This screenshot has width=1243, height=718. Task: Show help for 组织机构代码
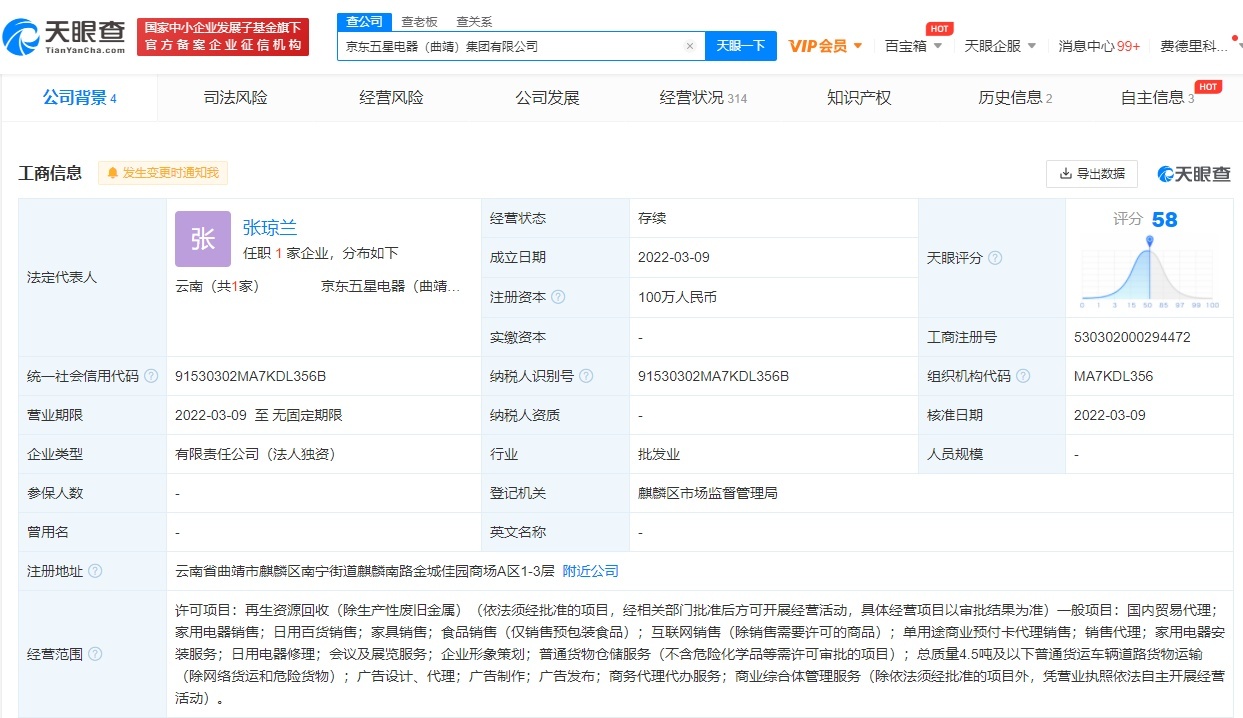[x=1024, y=376]
